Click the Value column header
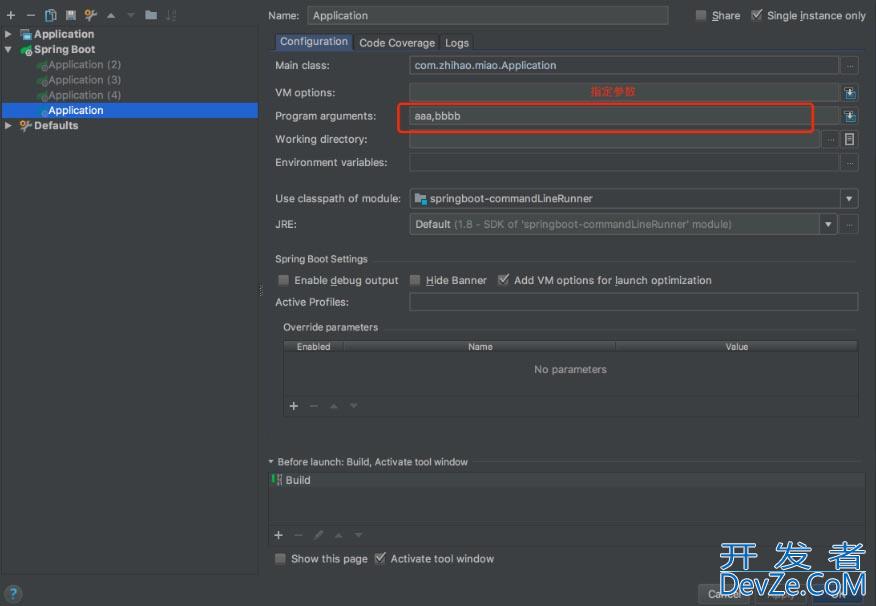The image size is (876, 606). (x=736, y=347)
